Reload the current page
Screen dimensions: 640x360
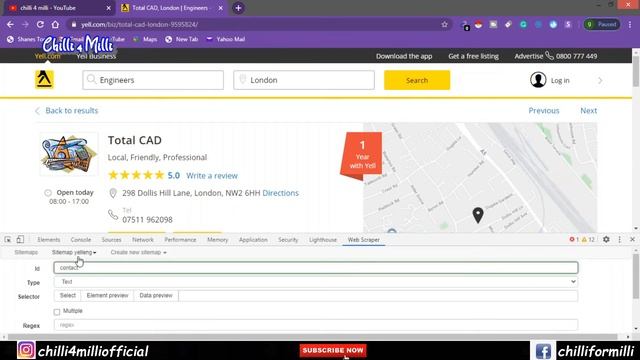pyautogui.click(x=40, y=24)
